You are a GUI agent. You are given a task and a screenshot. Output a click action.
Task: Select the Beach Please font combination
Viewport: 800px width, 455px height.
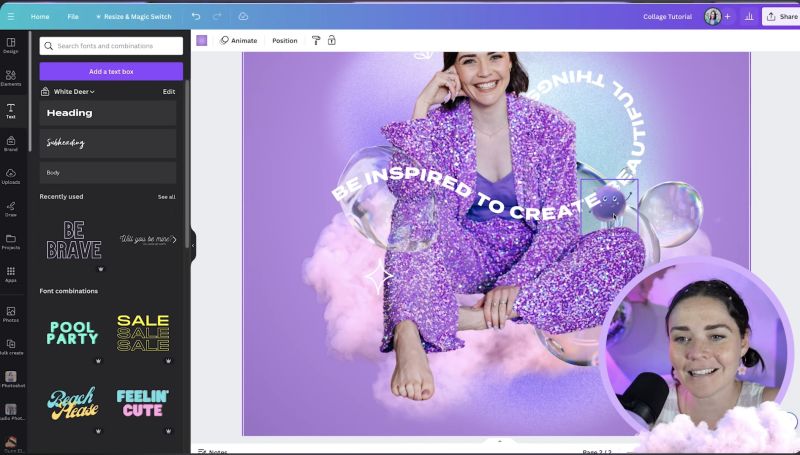click(72, 403)
